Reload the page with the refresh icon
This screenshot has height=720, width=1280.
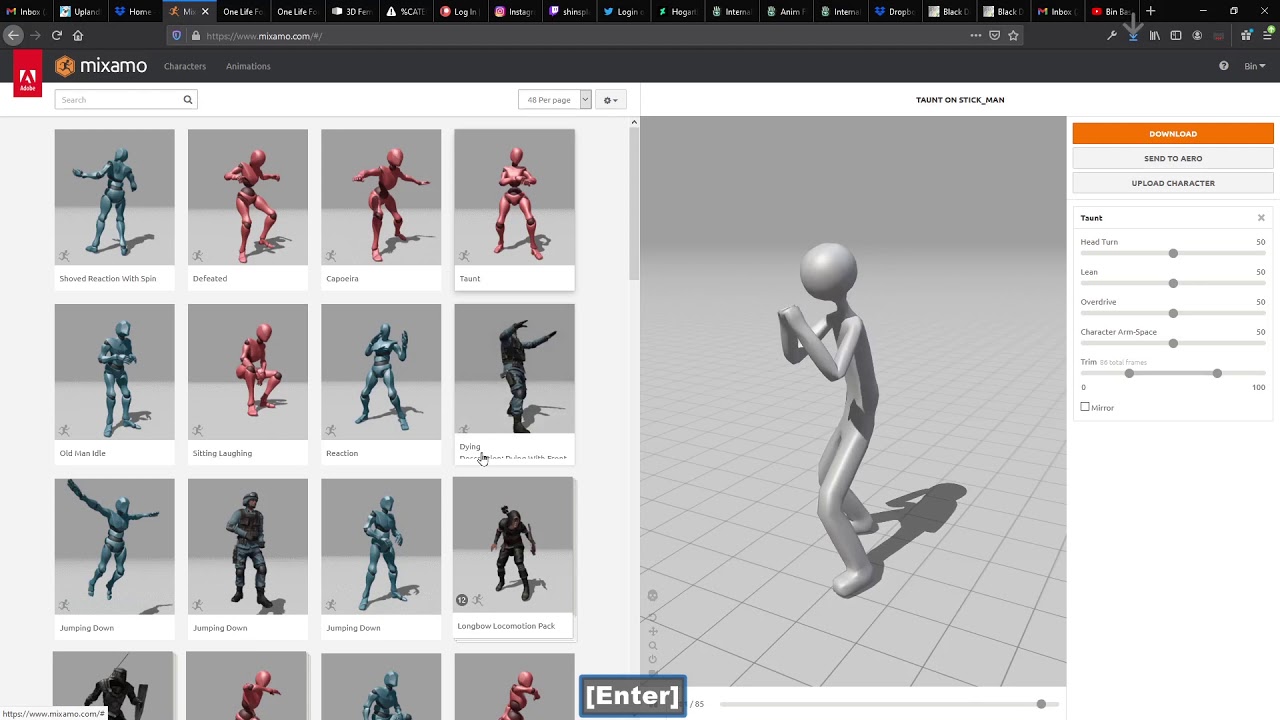(57, 36)
